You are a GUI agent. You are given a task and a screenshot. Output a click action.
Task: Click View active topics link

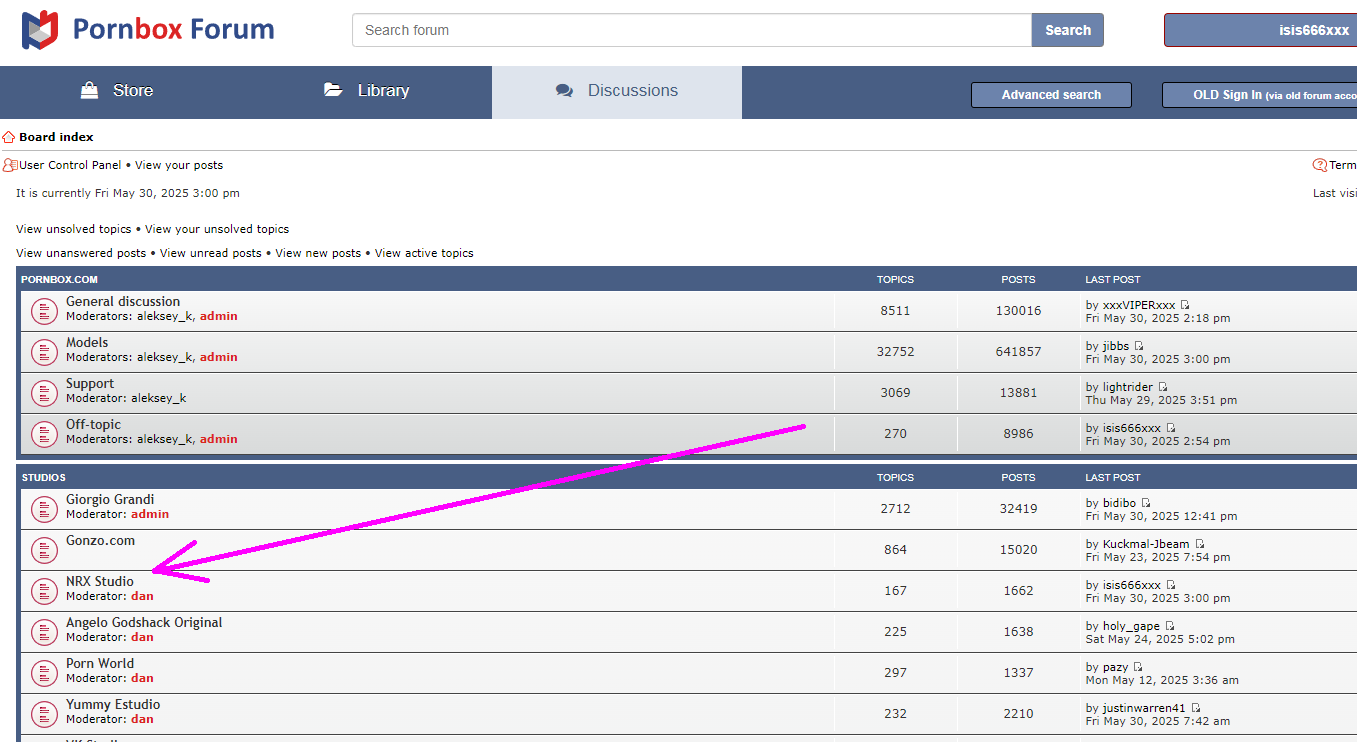[x=424, y=253]
